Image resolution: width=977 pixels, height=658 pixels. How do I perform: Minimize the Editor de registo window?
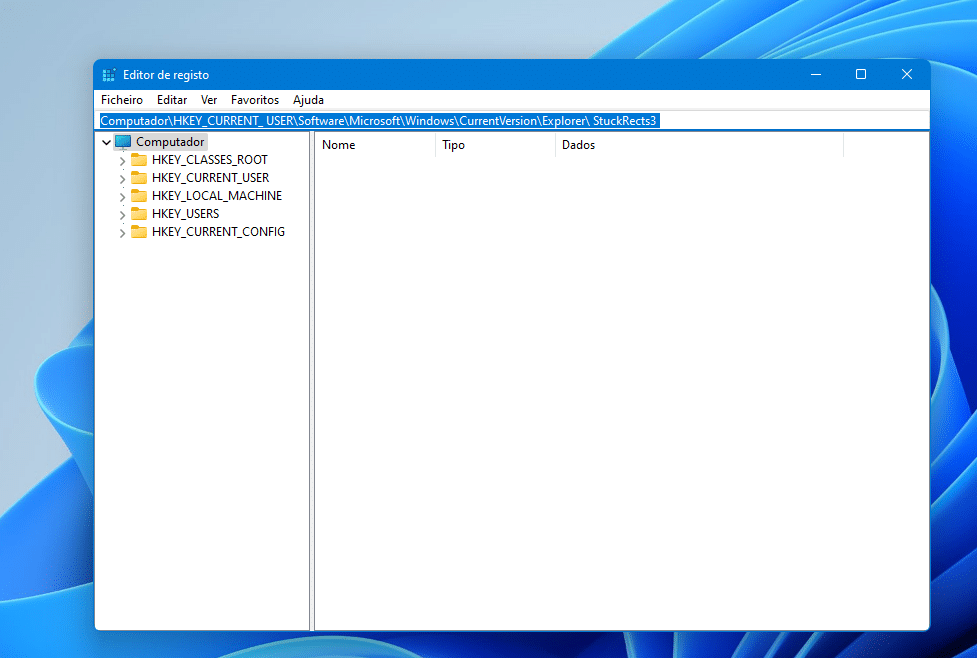816,75
